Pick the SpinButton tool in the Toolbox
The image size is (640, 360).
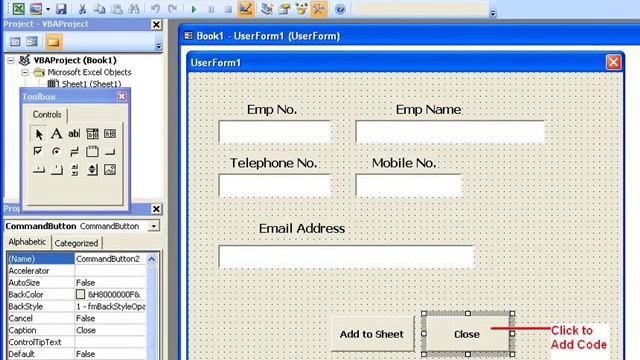(x=92, y=170)
